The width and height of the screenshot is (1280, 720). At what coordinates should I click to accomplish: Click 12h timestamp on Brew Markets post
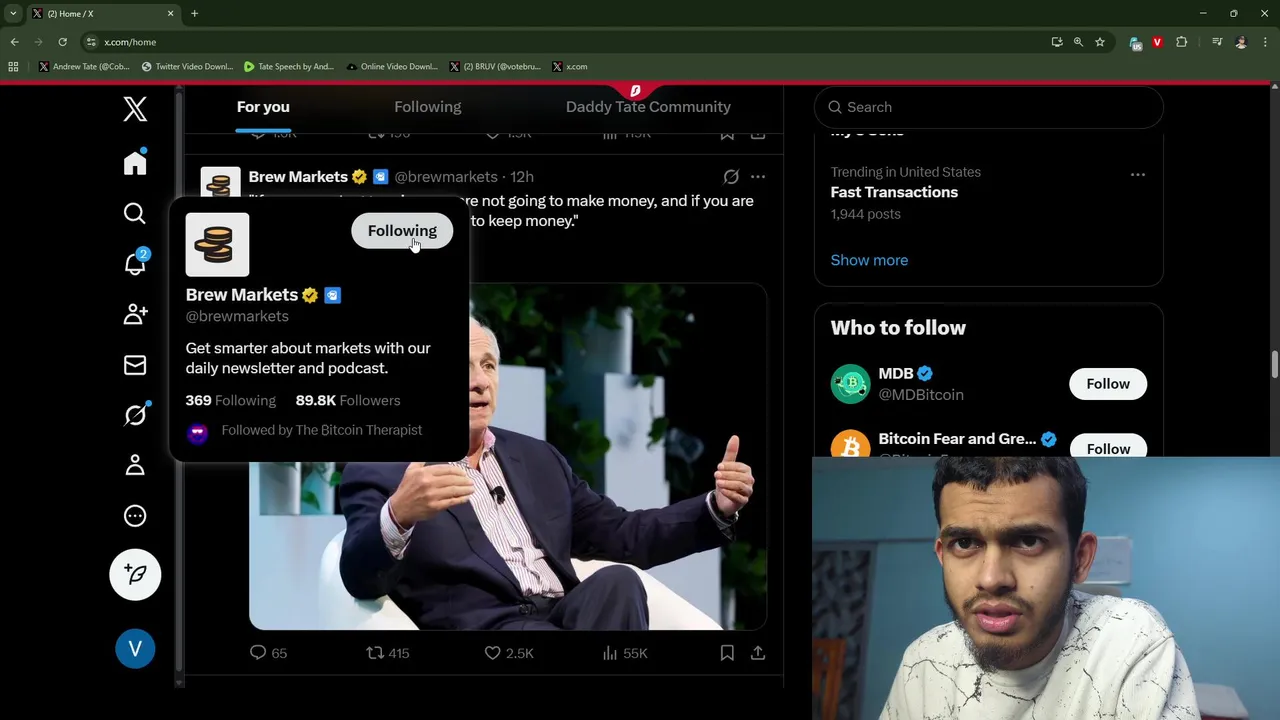pyautogui.click(x=522, y=177)
